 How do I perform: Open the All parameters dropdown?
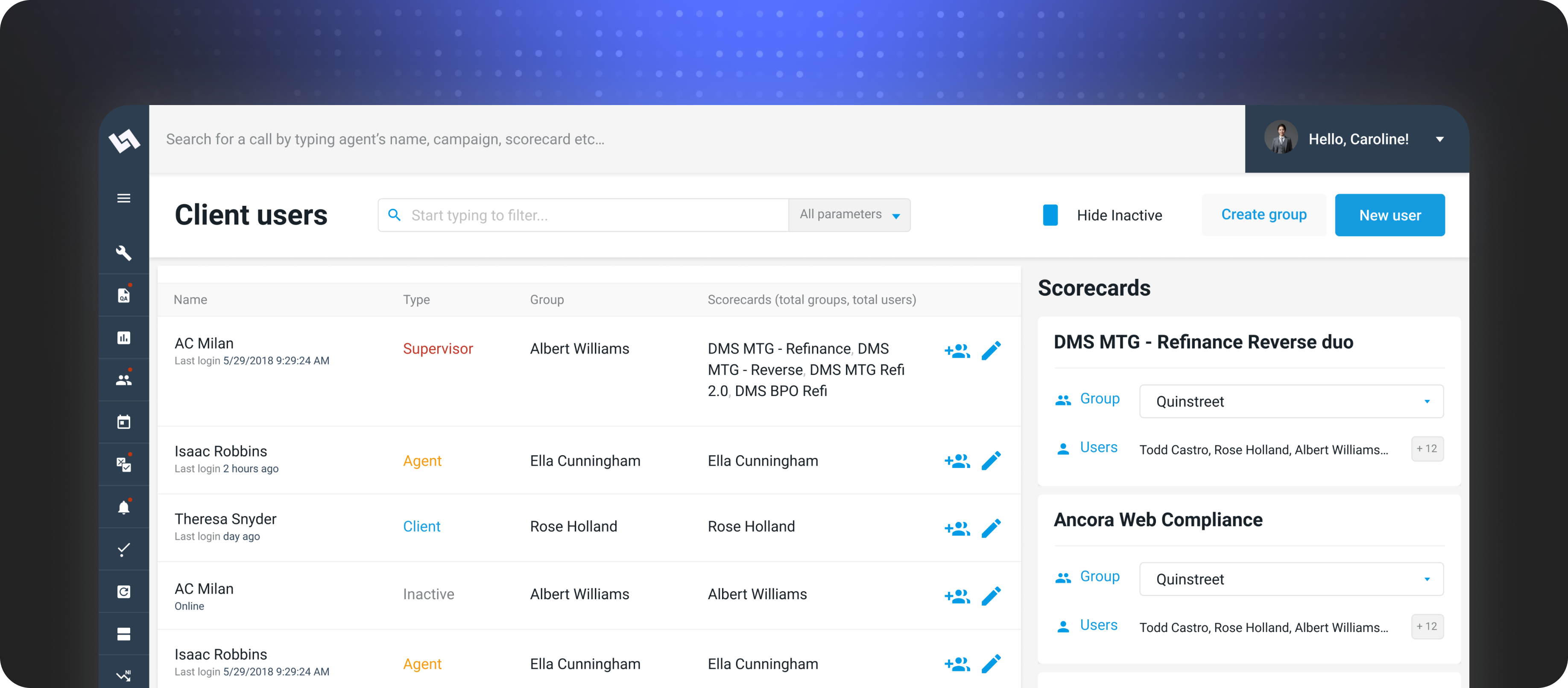pos(849,214)
